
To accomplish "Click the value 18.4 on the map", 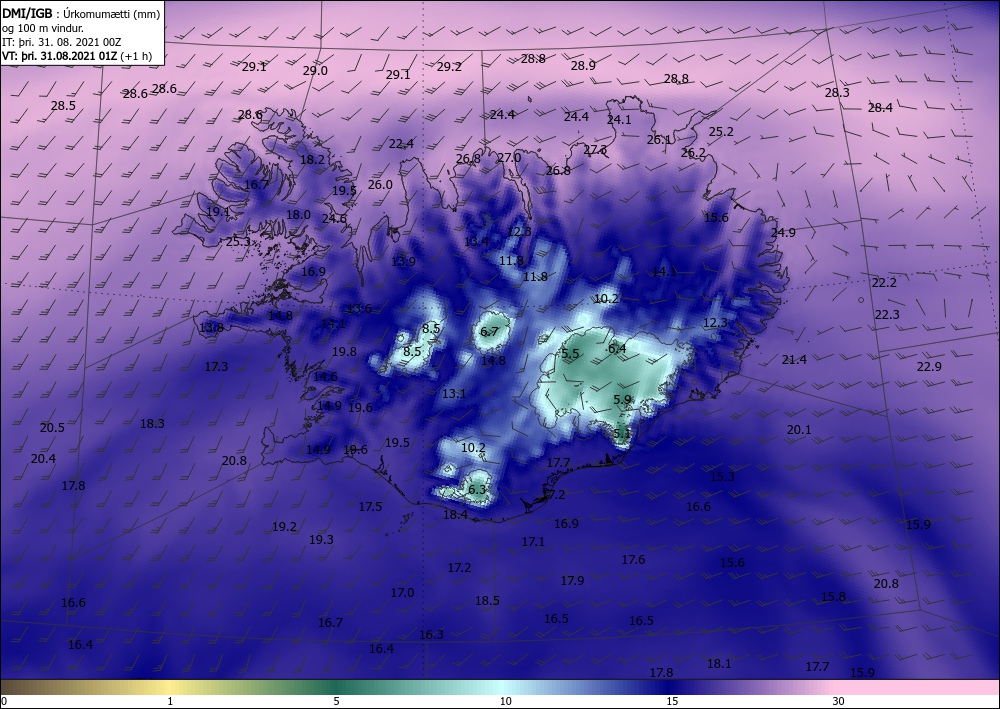I will click(455, 515).
